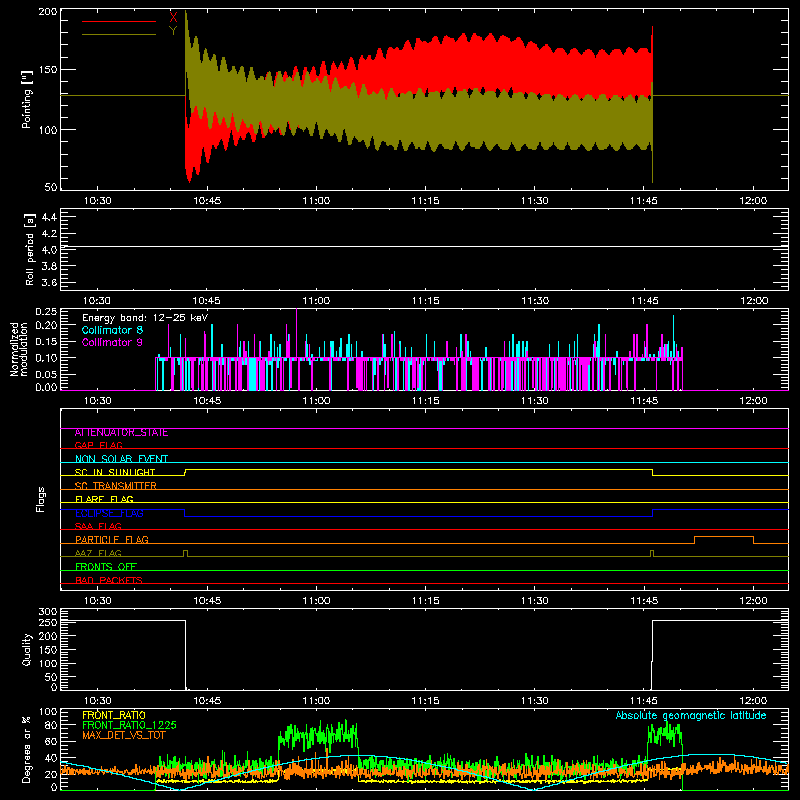
Task: Click the 0.25 tick on modulation axis
Action: pos(46,312)
